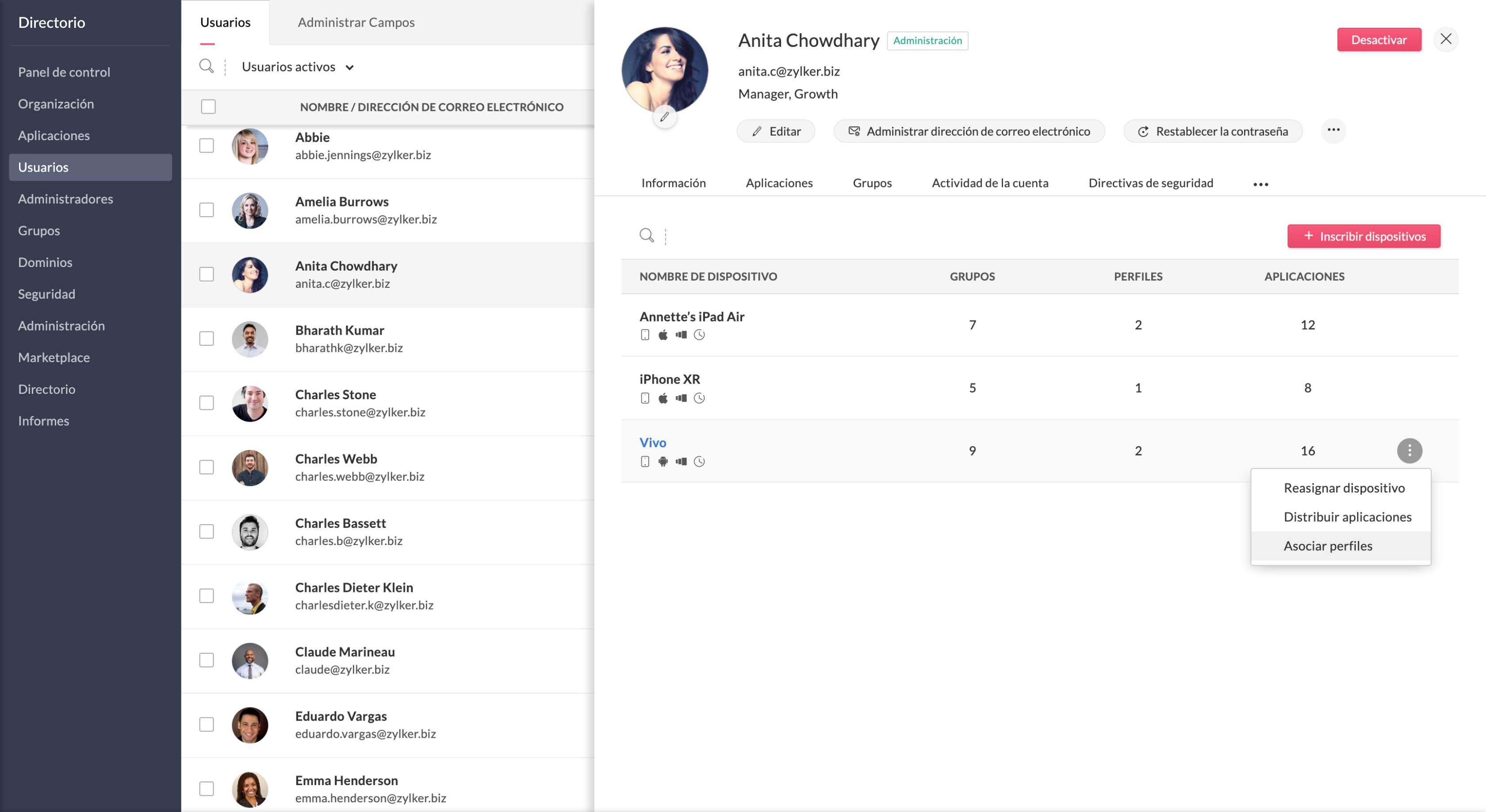Screen dimensions: 1486x812
Task: Tick the checkbox for Amelia Burrows
Action: 207,210
